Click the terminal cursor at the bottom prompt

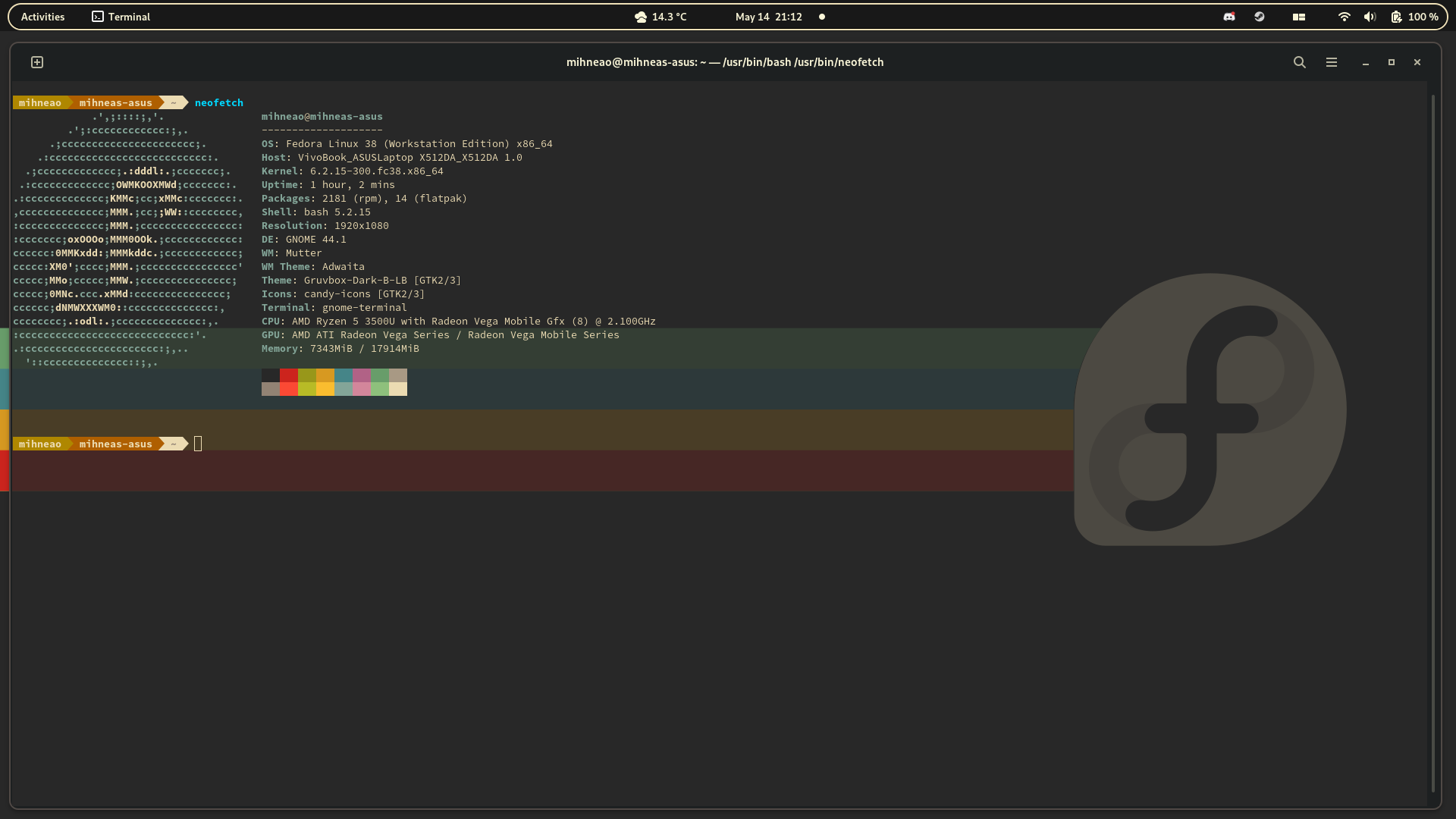coord(198,444)
